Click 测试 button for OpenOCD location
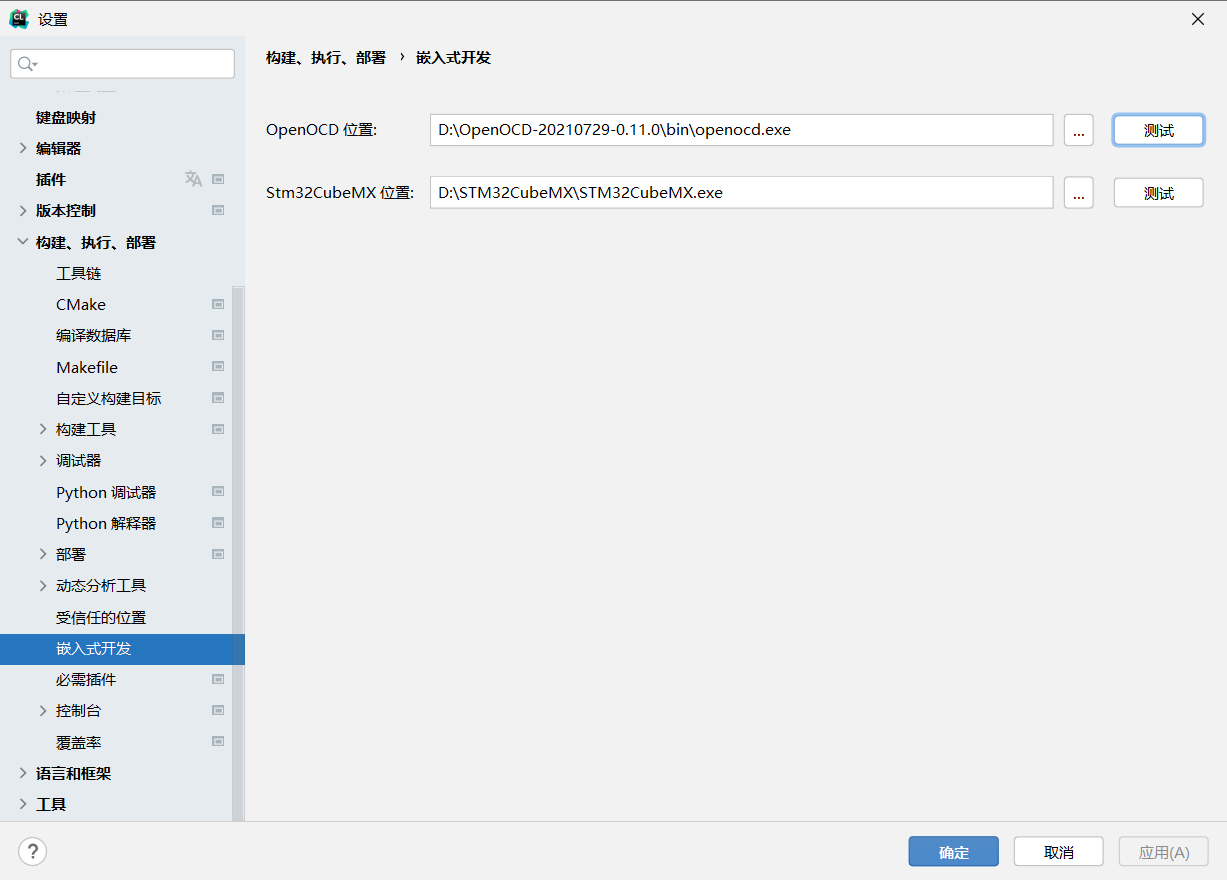The image size is (1227, 880). (1158, 130)
